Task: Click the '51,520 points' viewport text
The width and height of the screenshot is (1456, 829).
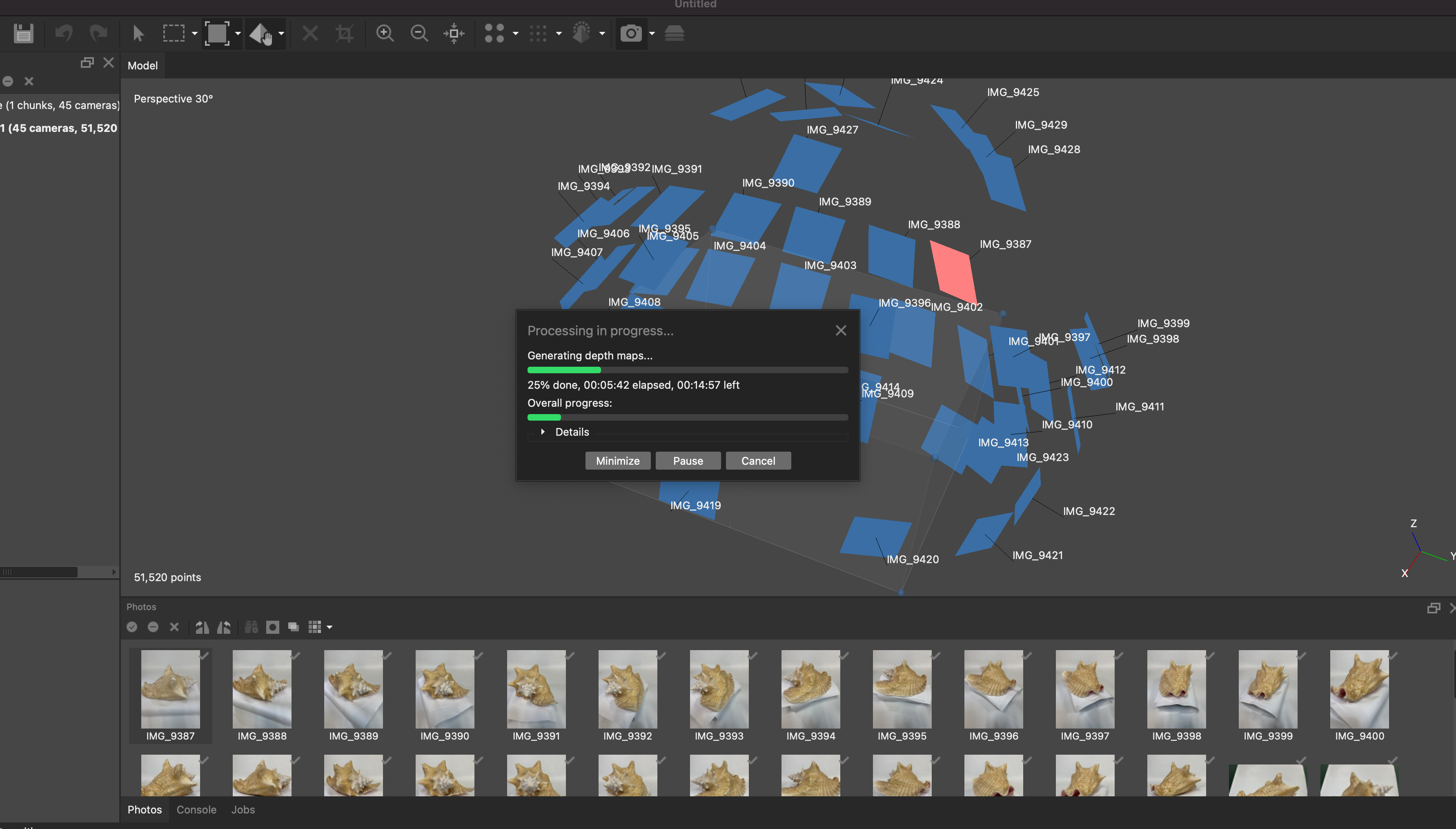Action: pyautogui.click(x=167, y=577)
